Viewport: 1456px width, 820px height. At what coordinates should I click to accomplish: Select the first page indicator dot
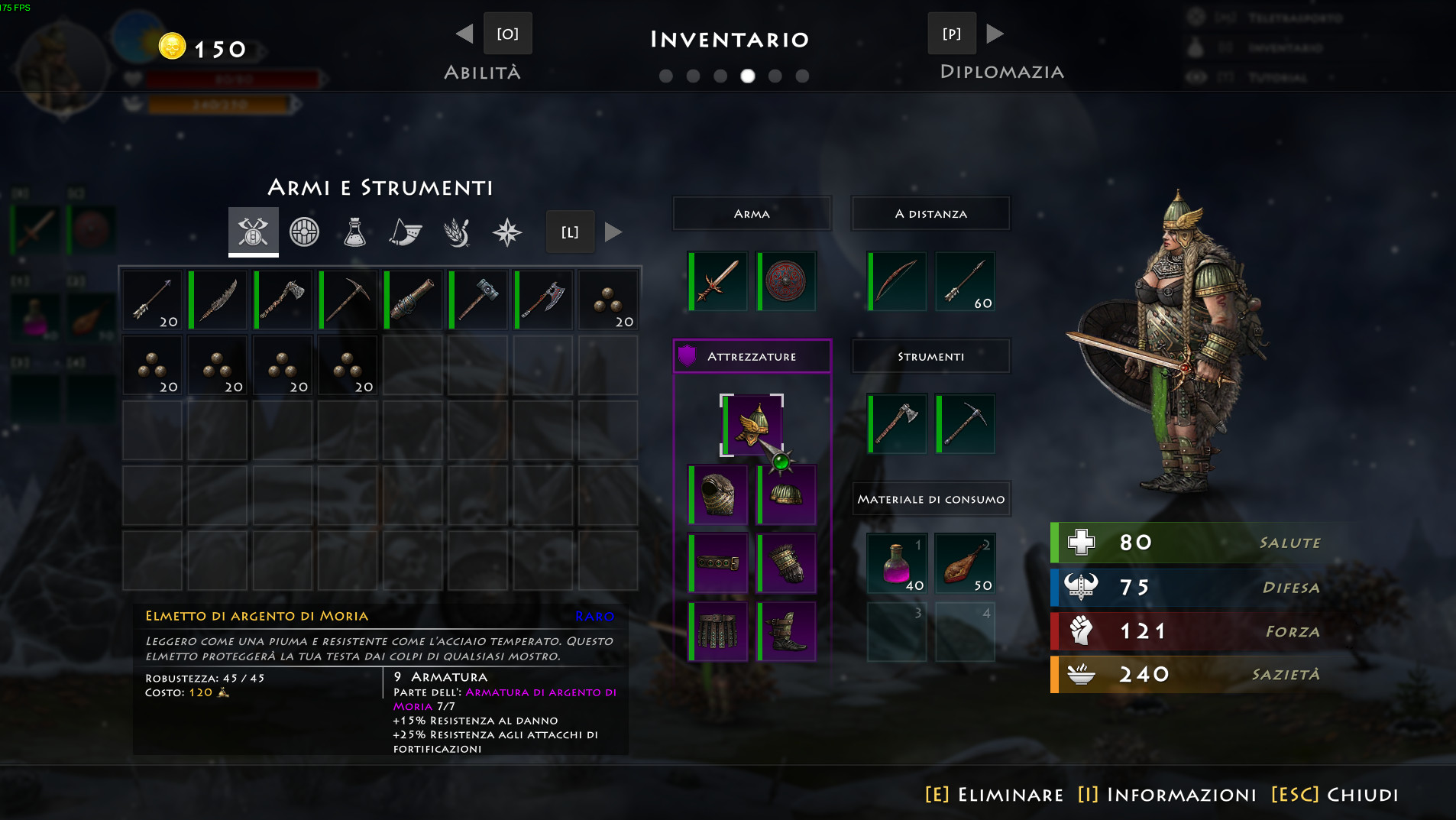click(x=666, y=76)
